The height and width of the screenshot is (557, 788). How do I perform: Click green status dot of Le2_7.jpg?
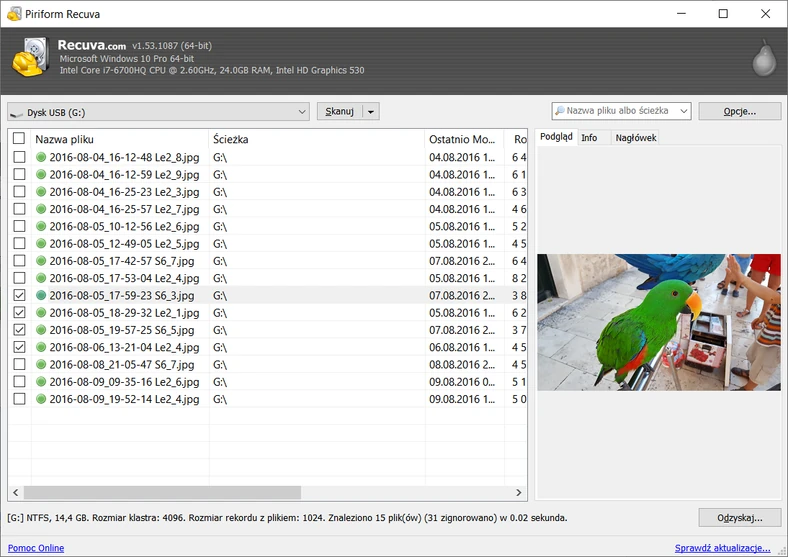click(41, 209)
